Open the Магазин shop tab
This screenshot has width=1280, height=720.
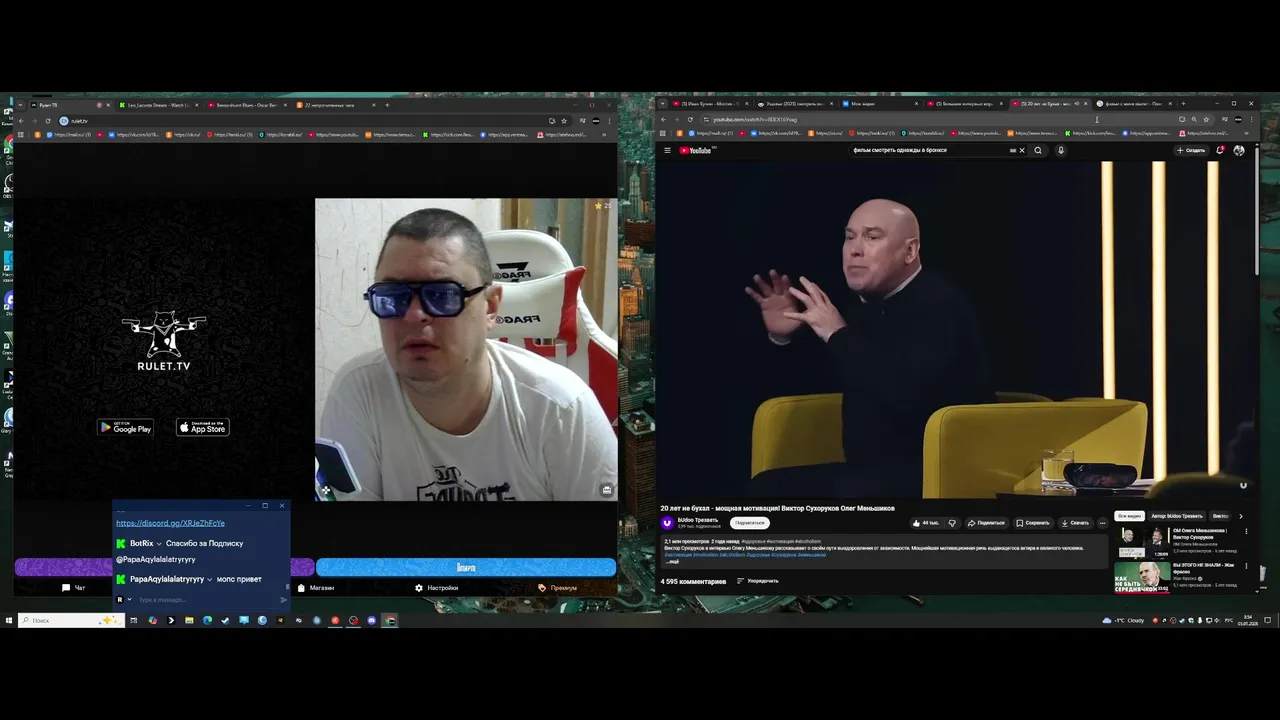[x=316, y=588]
